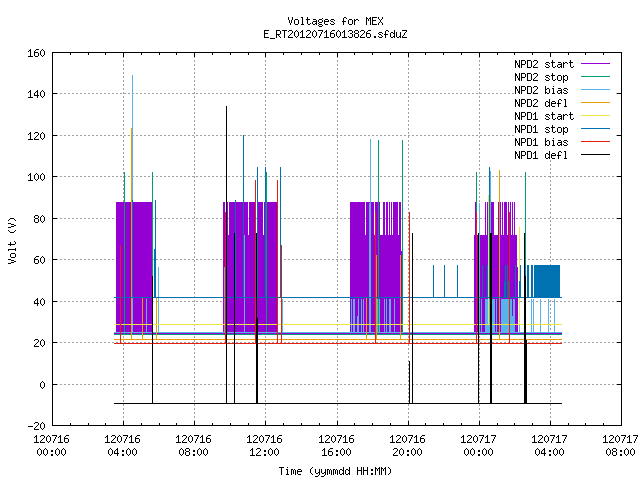This screenshot has height=480, width=640.
Task: Click the '120716 12:00' x-axis tick label
Action: (264, 446)
